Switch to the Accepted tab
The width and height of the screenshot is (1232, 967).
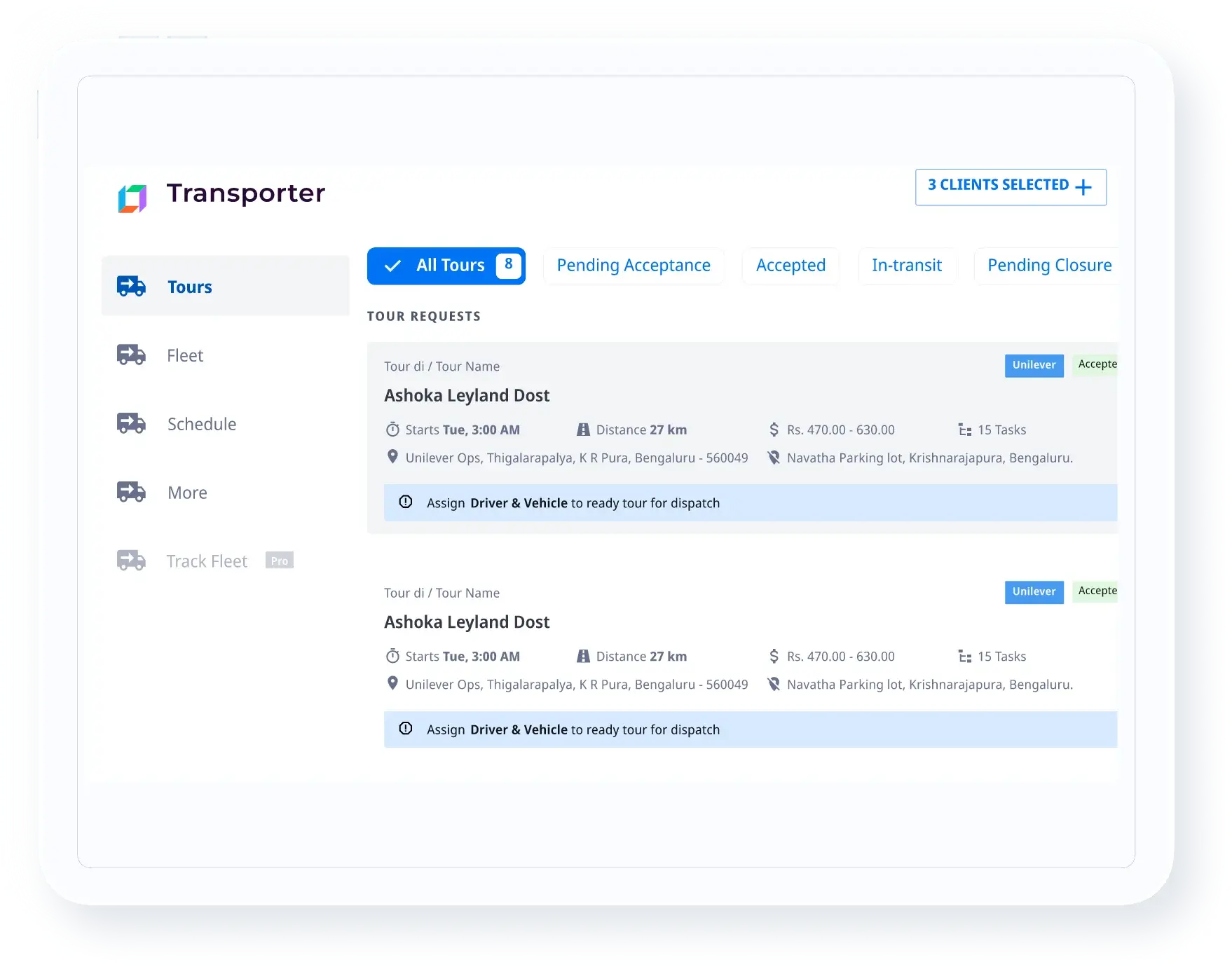[790, 266]
